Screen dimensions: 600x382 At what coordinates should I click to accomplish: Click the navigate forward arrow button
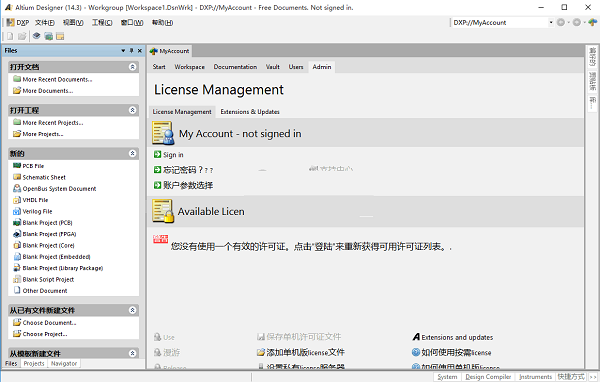click(577, 23)
